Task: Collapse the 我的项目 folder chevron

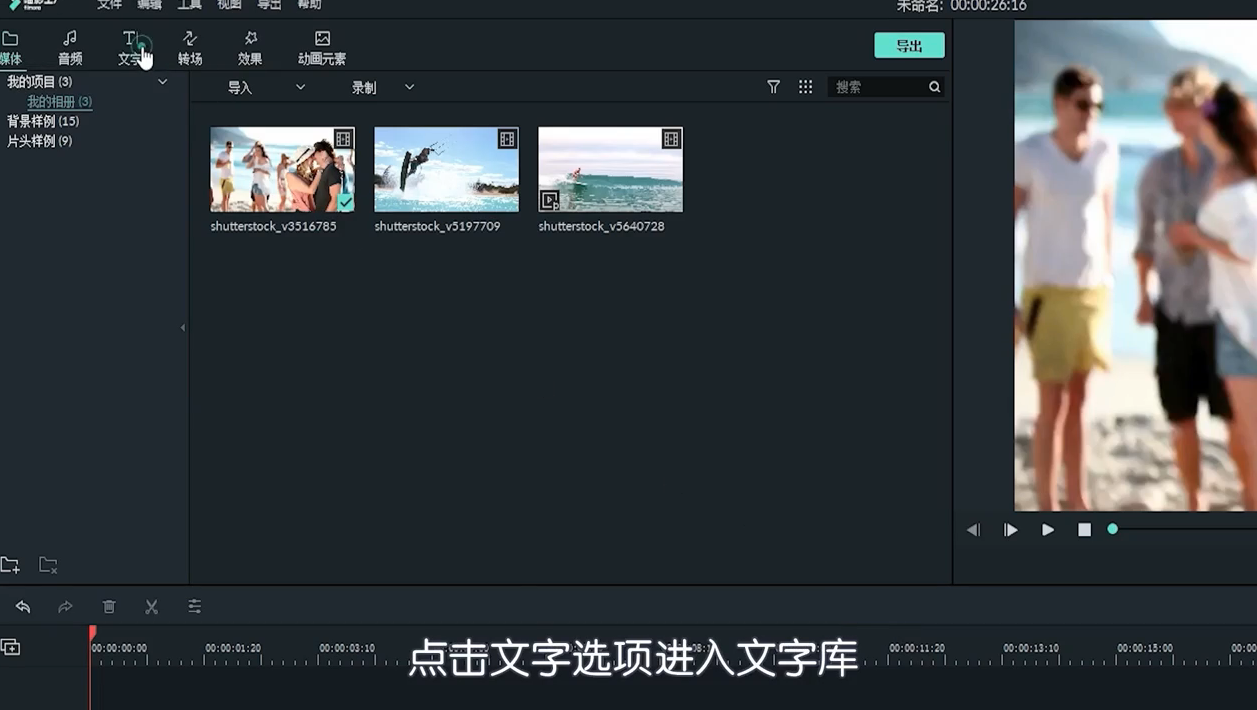Action: 162,82
